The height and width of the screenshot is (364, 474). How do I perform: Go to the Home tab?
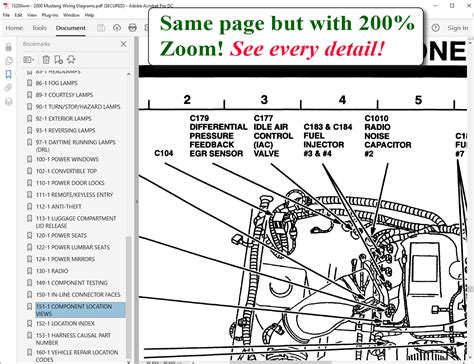point(14,28)
